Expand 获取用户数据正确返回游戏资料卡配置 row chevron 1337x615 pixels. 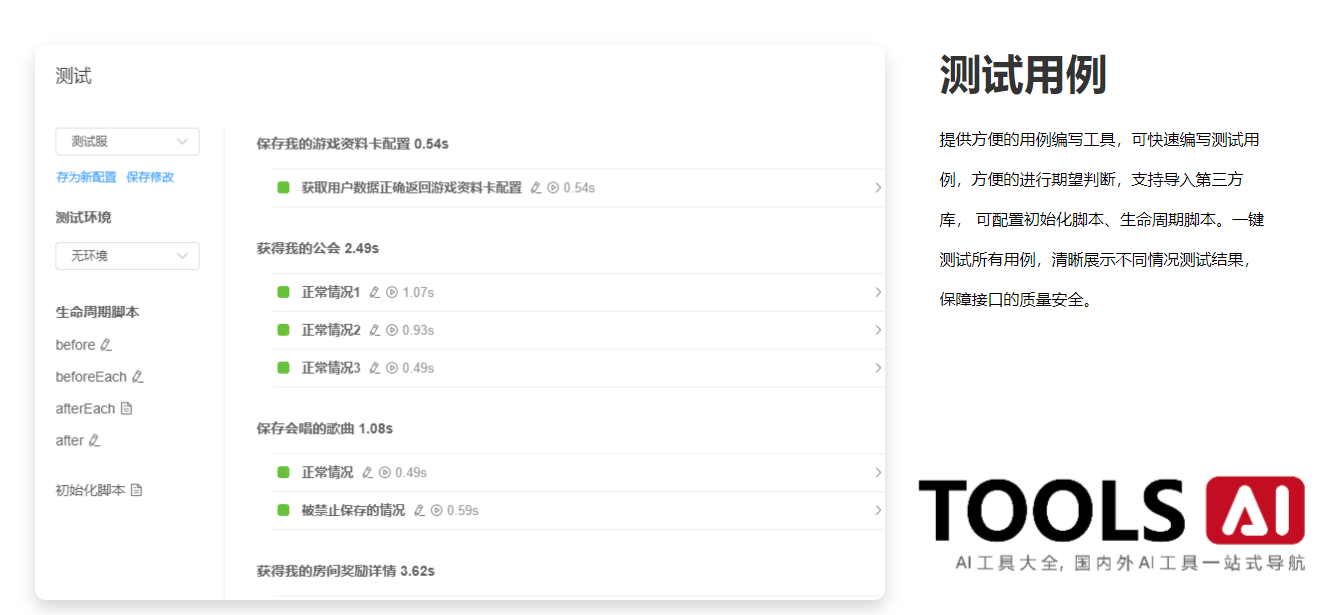click(877, 188)
